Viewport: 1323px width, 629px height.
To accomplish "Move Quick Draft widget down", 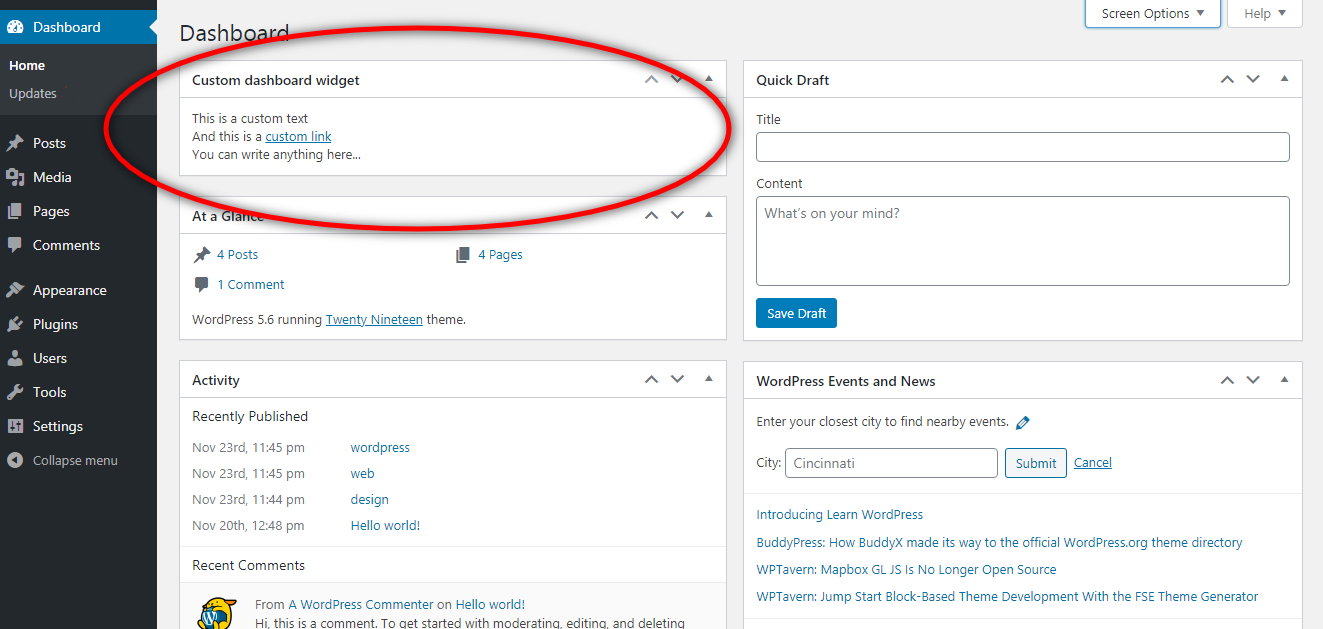I will tap(1253, 79).
